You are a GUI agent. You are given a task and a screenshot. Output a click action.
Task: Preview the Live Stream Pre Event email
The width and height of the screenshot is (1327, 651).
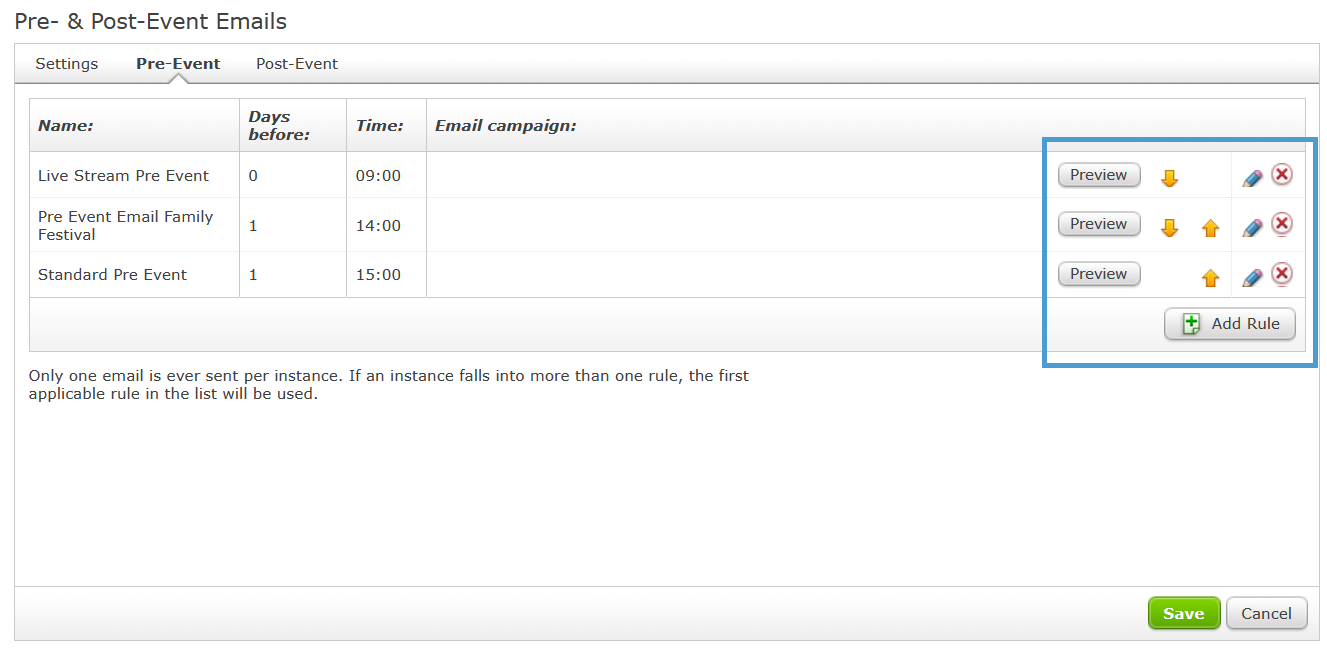pyautogui.click(x=1099, y=175)
